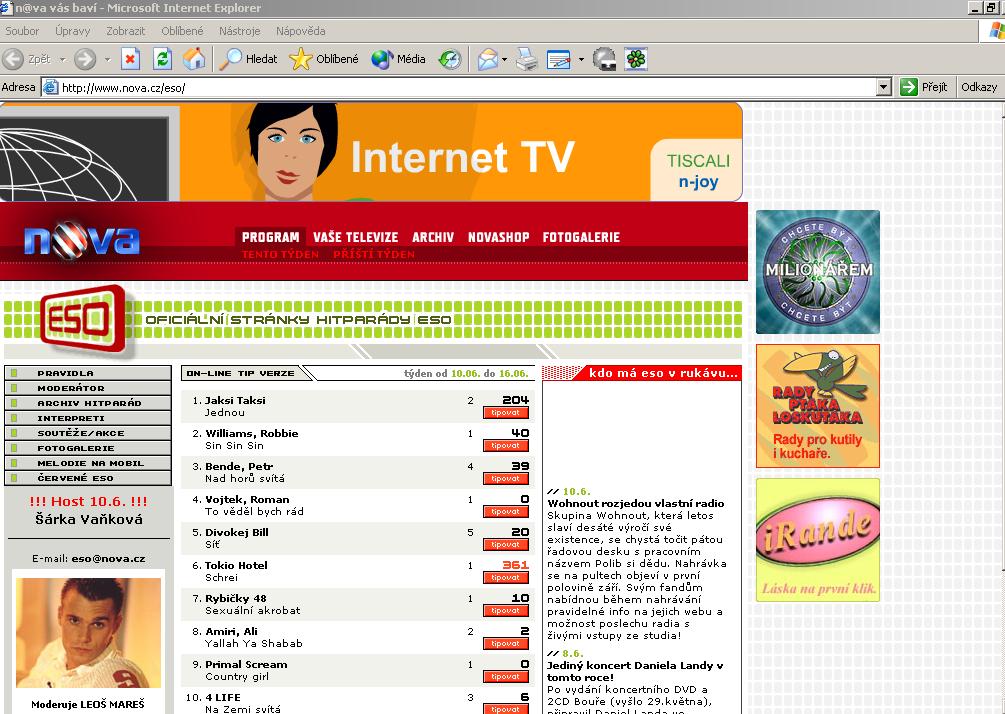Click the Mail envelope icon
This screenshot has height=714, width=1005.
point(488,60)
